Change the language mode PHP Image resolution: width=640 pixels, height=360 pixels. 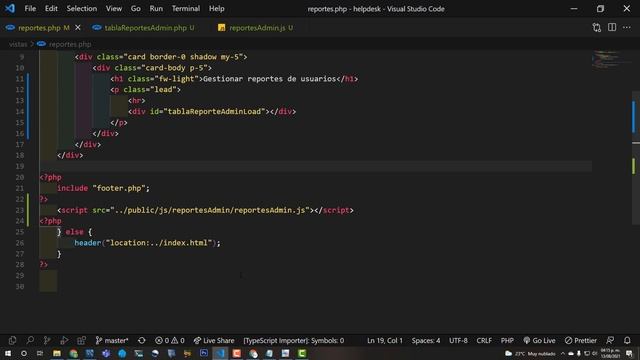(x=507, y=340)
